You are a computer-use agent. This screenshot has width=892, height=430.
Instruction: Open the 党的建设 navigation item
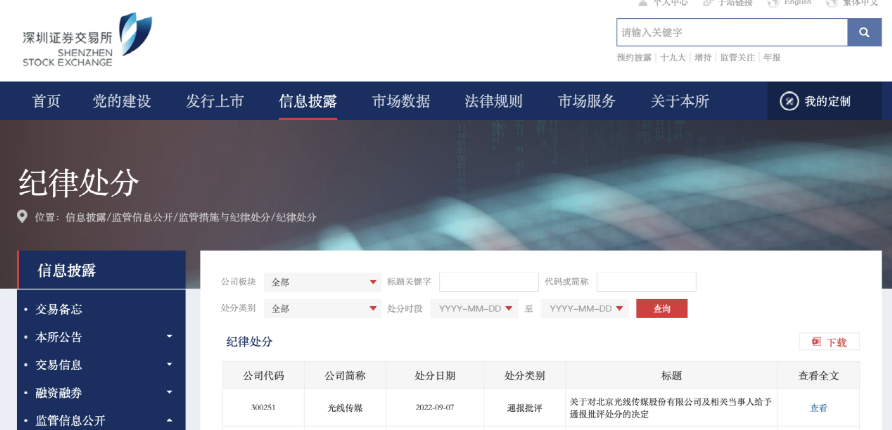(122, 101)
